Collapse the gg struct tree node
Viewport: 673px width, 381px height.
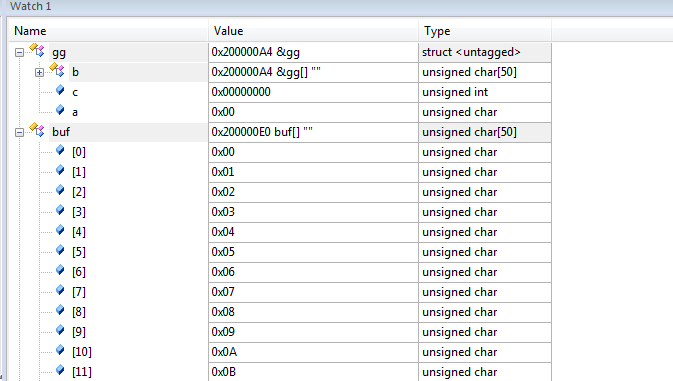(x=19, y=52)
